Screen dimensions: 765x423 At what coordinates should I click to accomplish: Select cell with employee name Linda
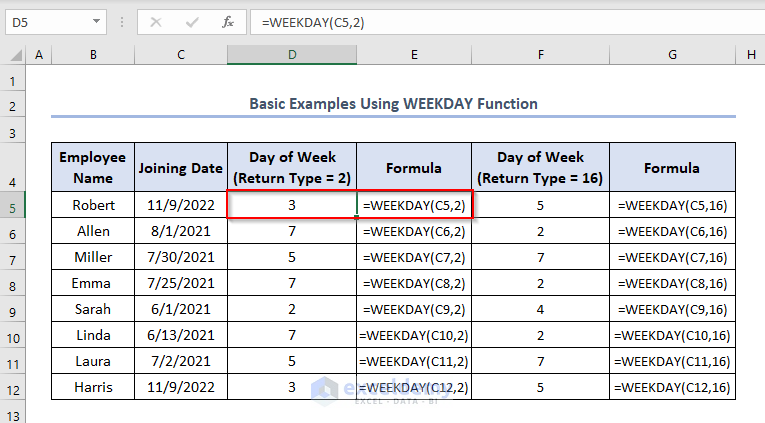tap(93, 336)
